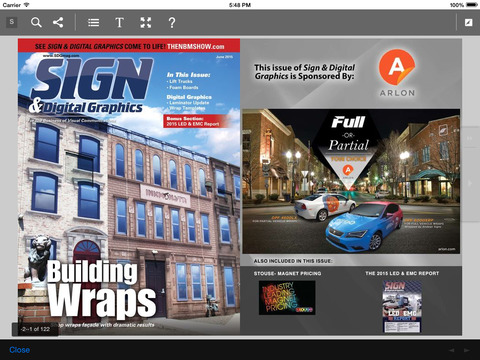This screenshot has width=480, height=360.
Task: Tap Close at the bottom left
Action: click(20, 350)
